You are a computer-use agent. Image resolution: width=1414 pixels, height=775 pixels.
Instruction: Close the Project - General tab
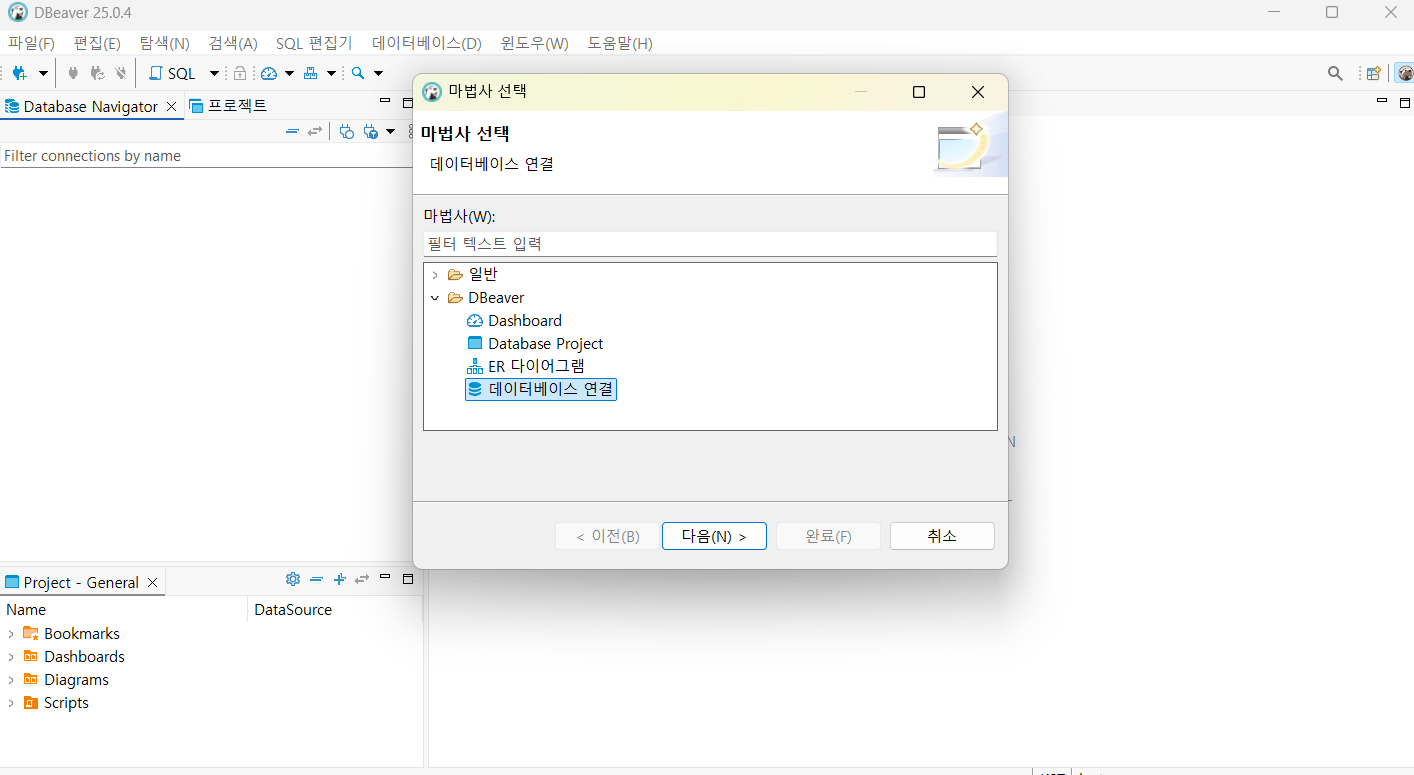[x=152, y=582]
